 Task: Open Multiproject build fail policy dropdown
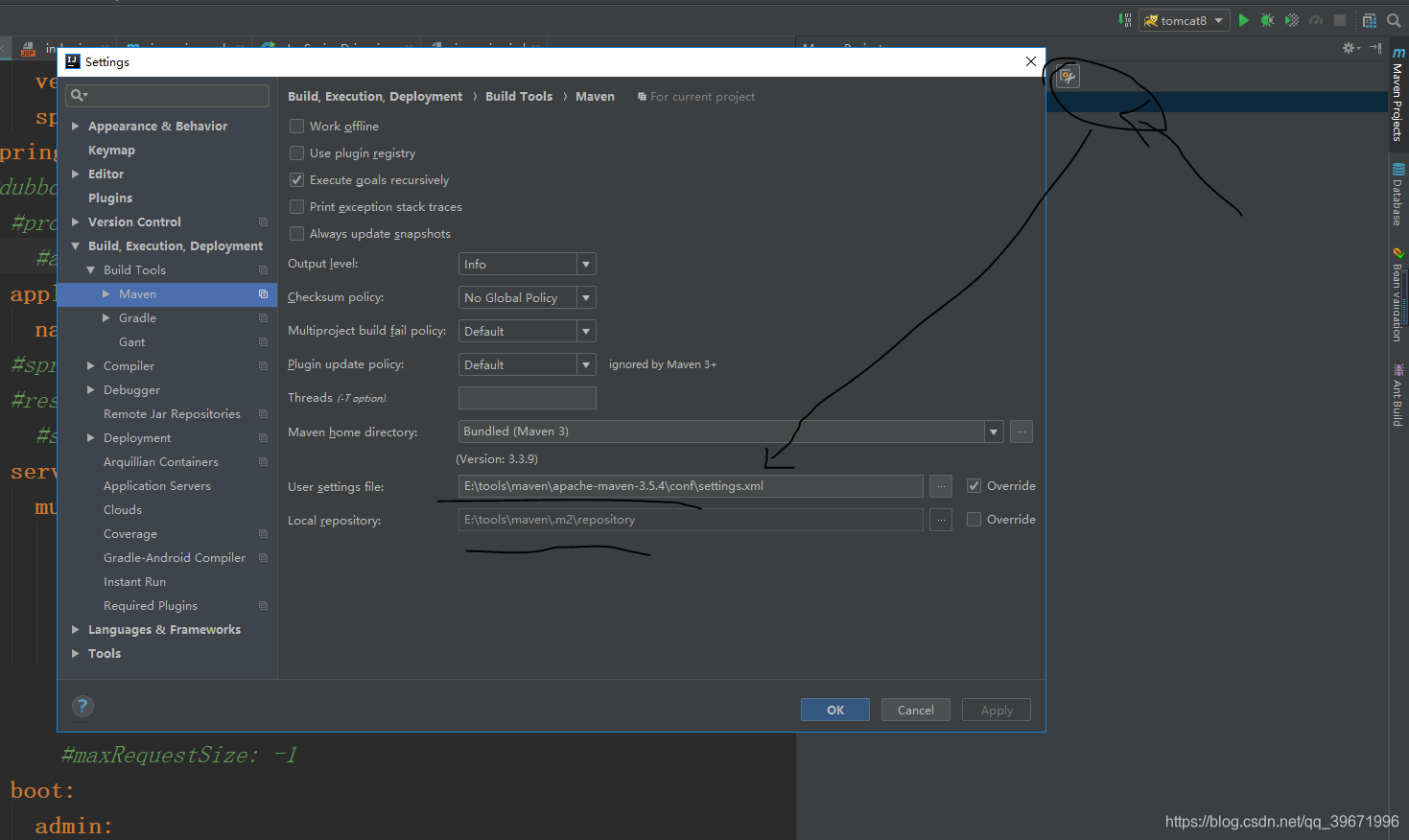point(527,331)
